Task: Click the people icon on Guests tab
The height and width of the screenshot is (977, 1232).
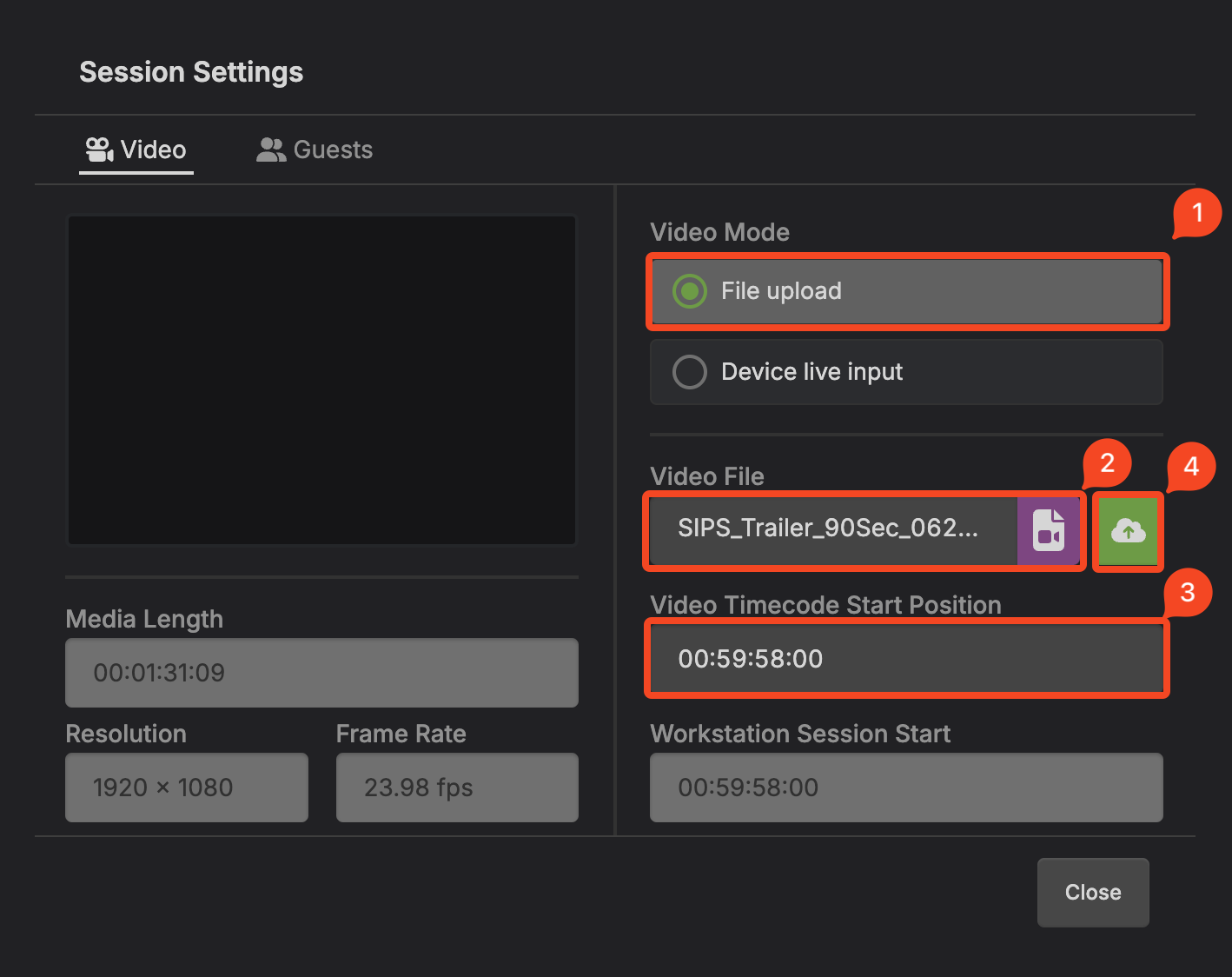Action: pos(271,150)
